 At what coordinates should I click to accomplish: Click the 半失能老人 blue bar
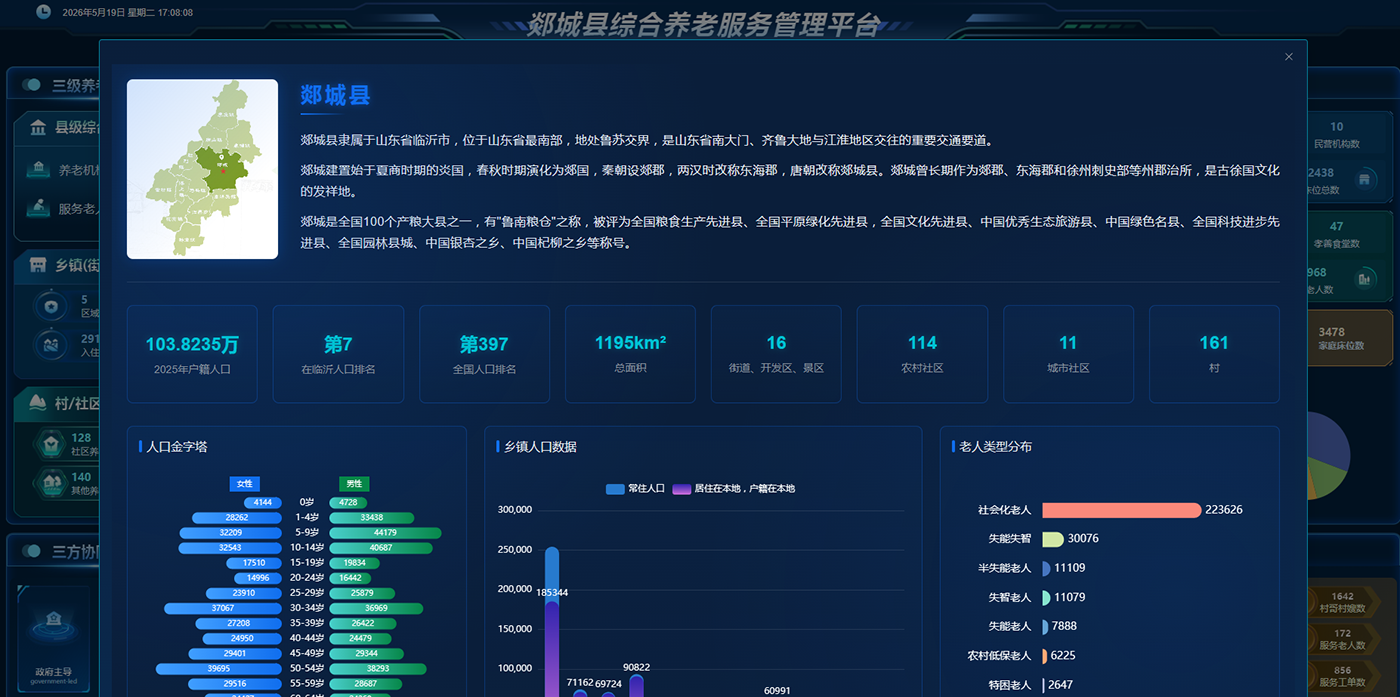pos(1046,568)
